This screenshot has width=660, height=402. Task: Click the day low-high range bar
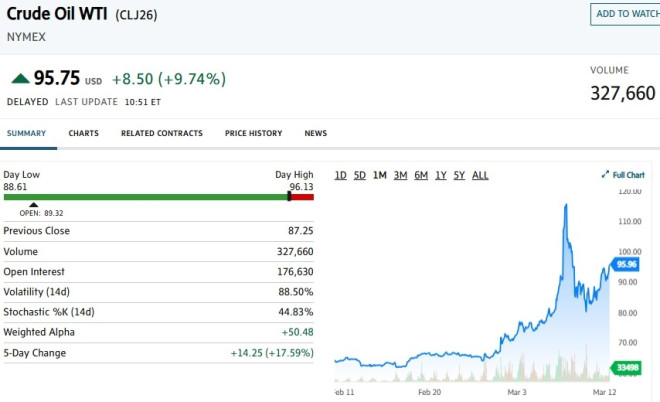tap(158, 196)
